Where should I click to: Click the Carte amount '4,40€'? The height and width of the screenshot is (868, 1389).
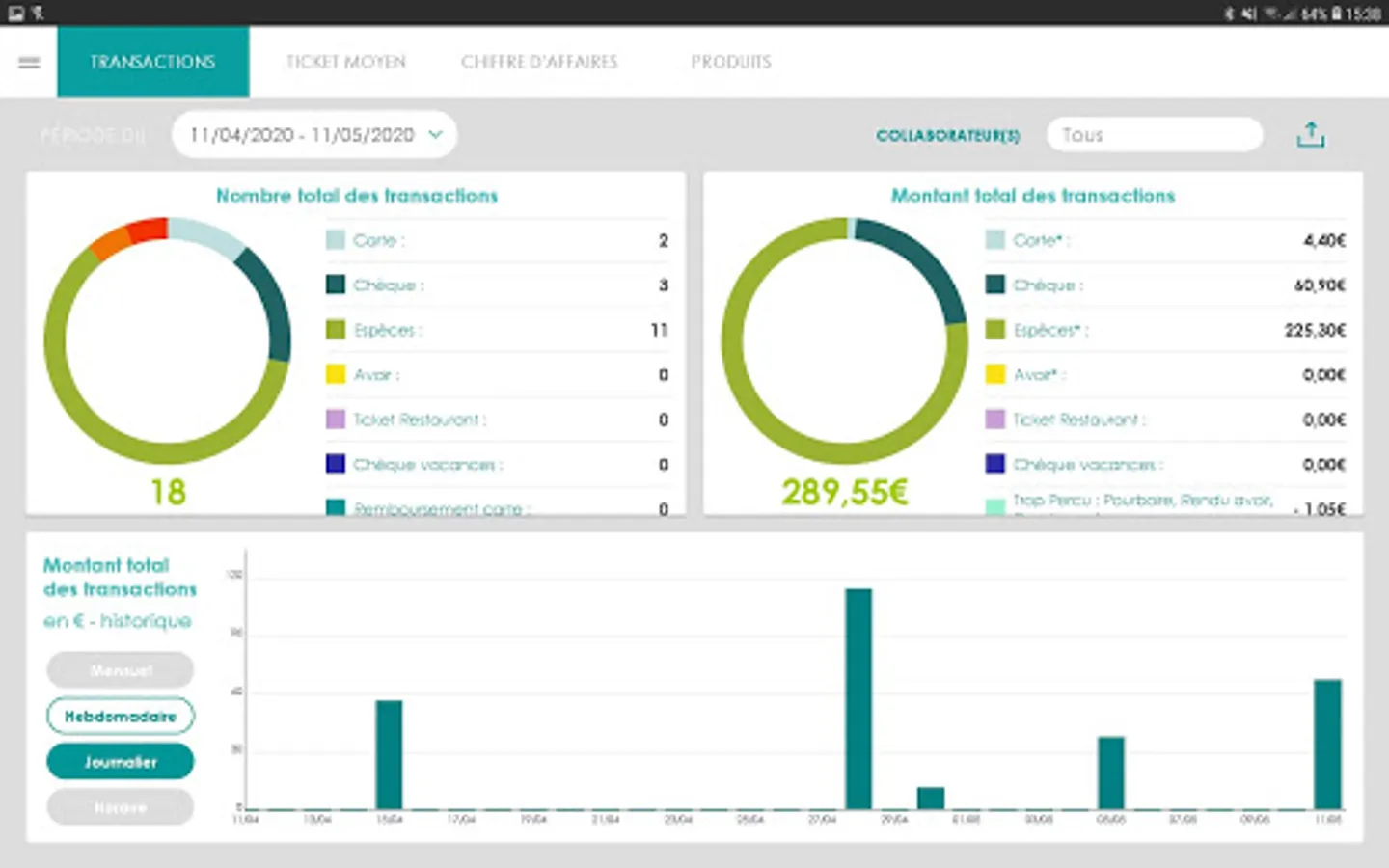point(1324,240)
